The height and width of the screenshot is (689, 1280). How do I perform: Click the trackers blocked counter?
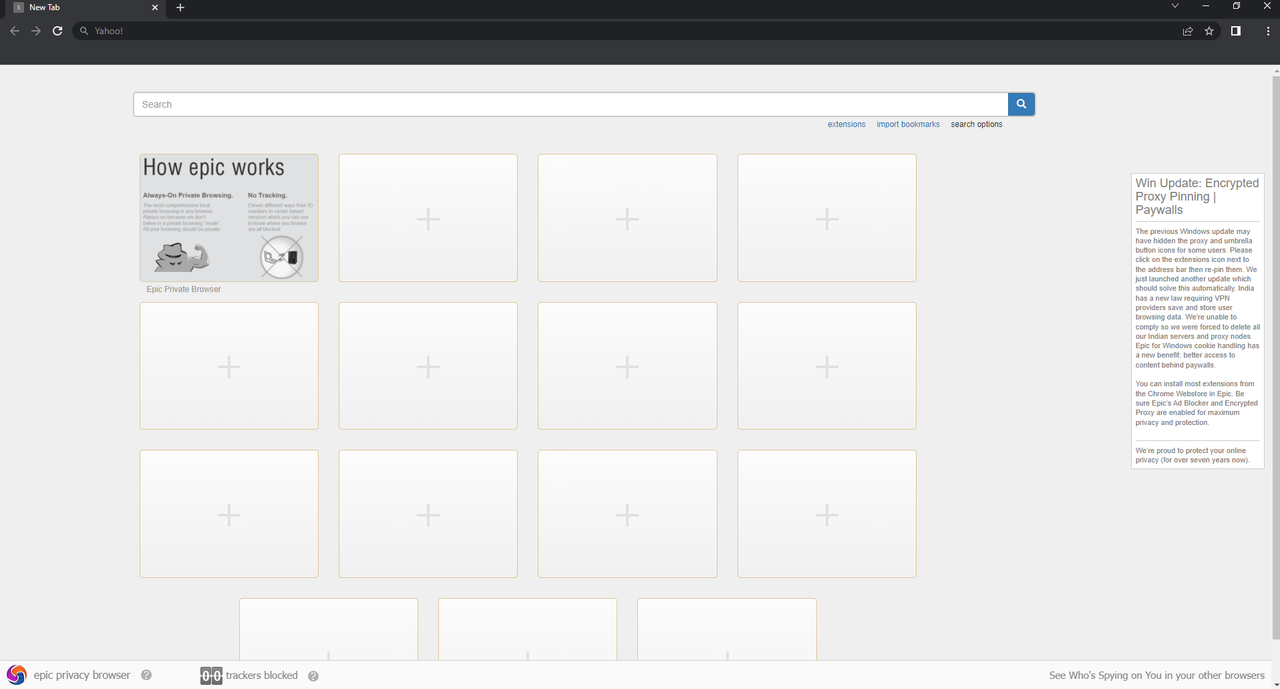(x=211, y=676)
